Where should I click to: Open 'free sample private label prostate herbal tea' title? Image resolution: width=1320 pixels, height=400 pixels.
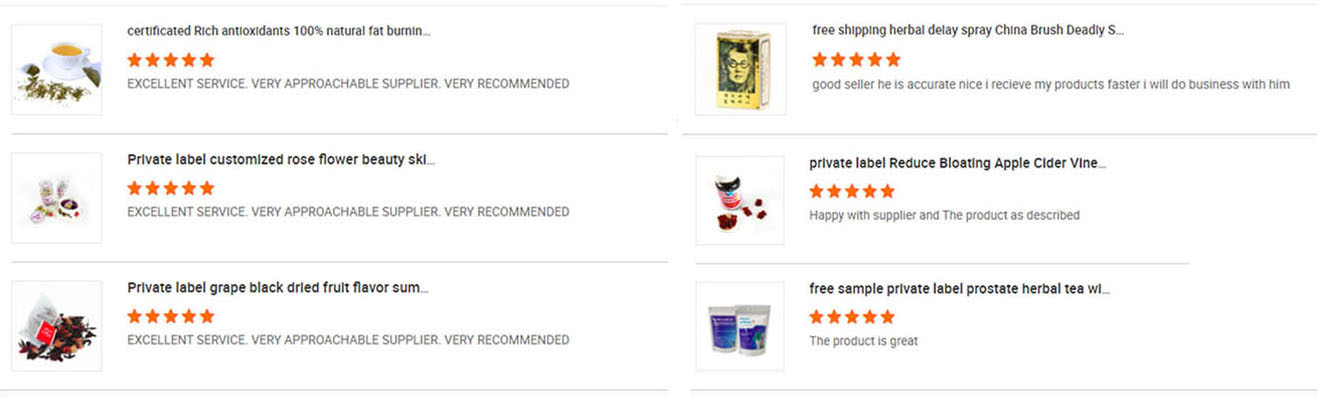959,289
